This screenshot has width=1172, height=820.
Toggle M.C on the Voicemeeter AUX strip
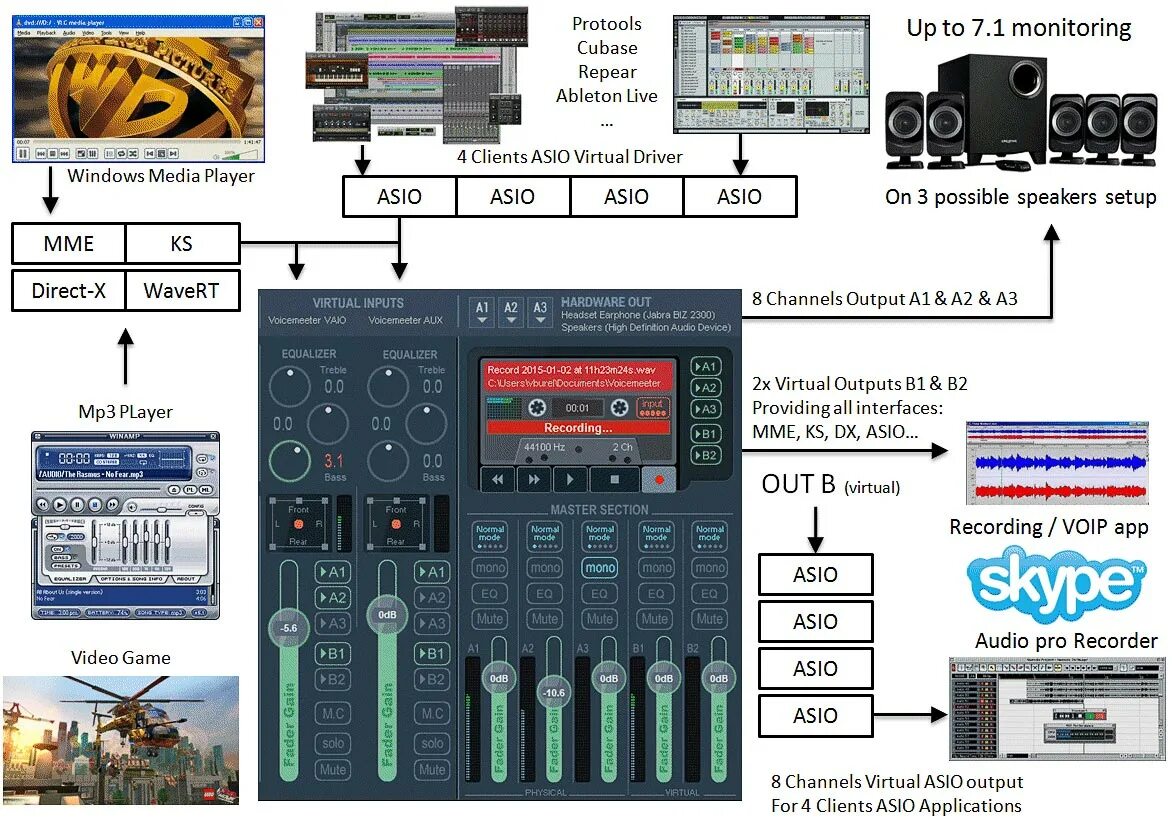[432, 713]
